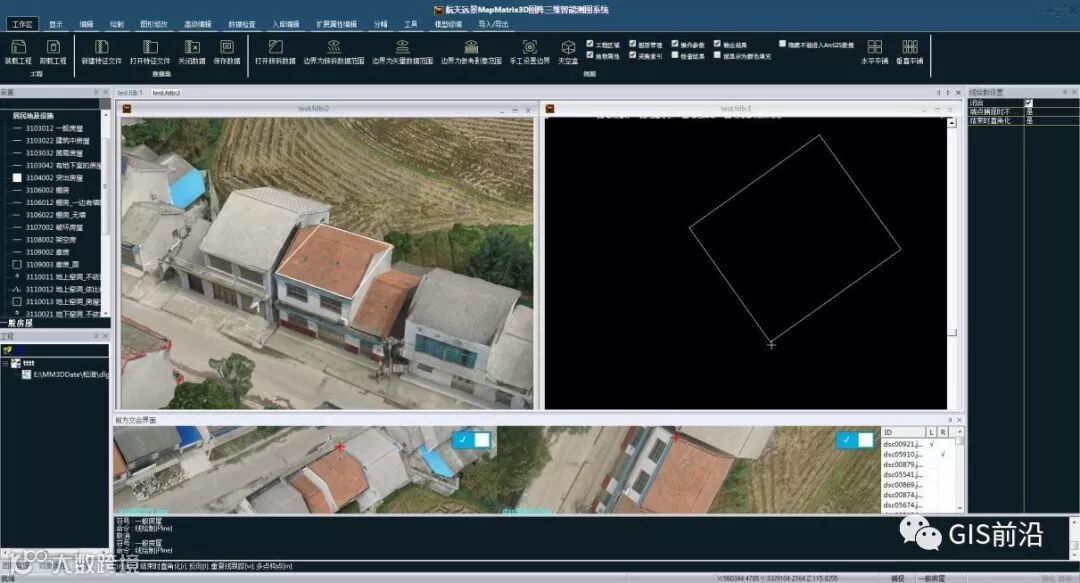Open the 编辑 ribbon tab
The image size is (1080, 583).
pos(86,24)
